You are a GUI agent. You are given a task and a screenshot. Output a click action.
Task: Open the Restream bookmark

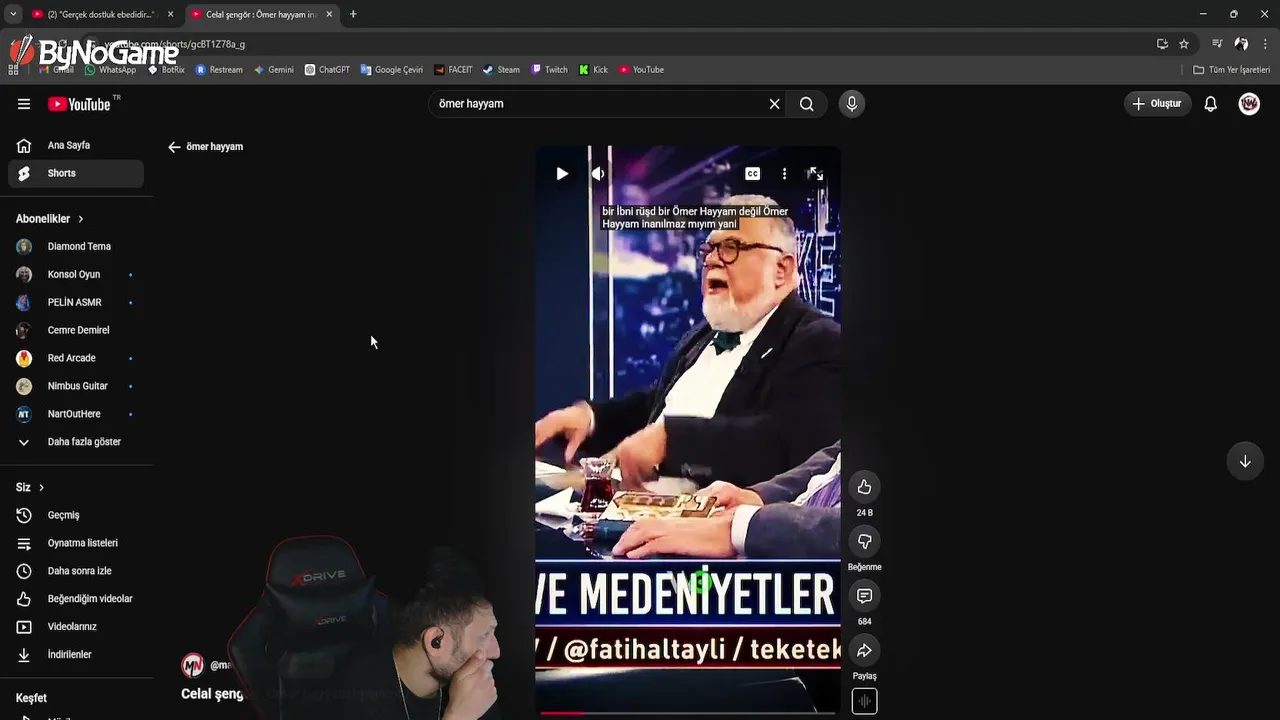(x=219, y=70)
